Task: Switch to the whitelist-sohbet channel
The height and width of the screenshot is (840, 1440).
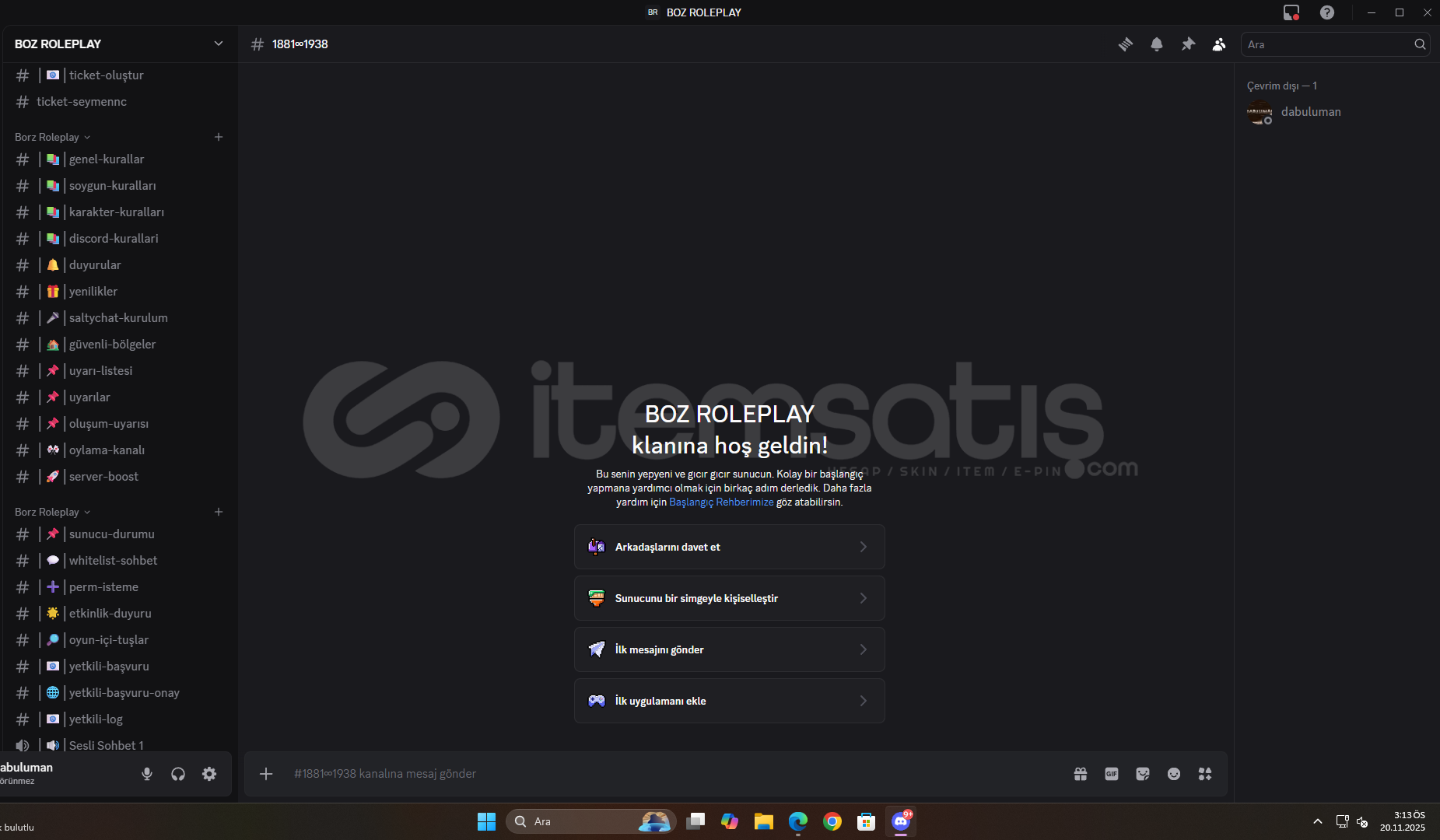Action: (x=118, y=561)
